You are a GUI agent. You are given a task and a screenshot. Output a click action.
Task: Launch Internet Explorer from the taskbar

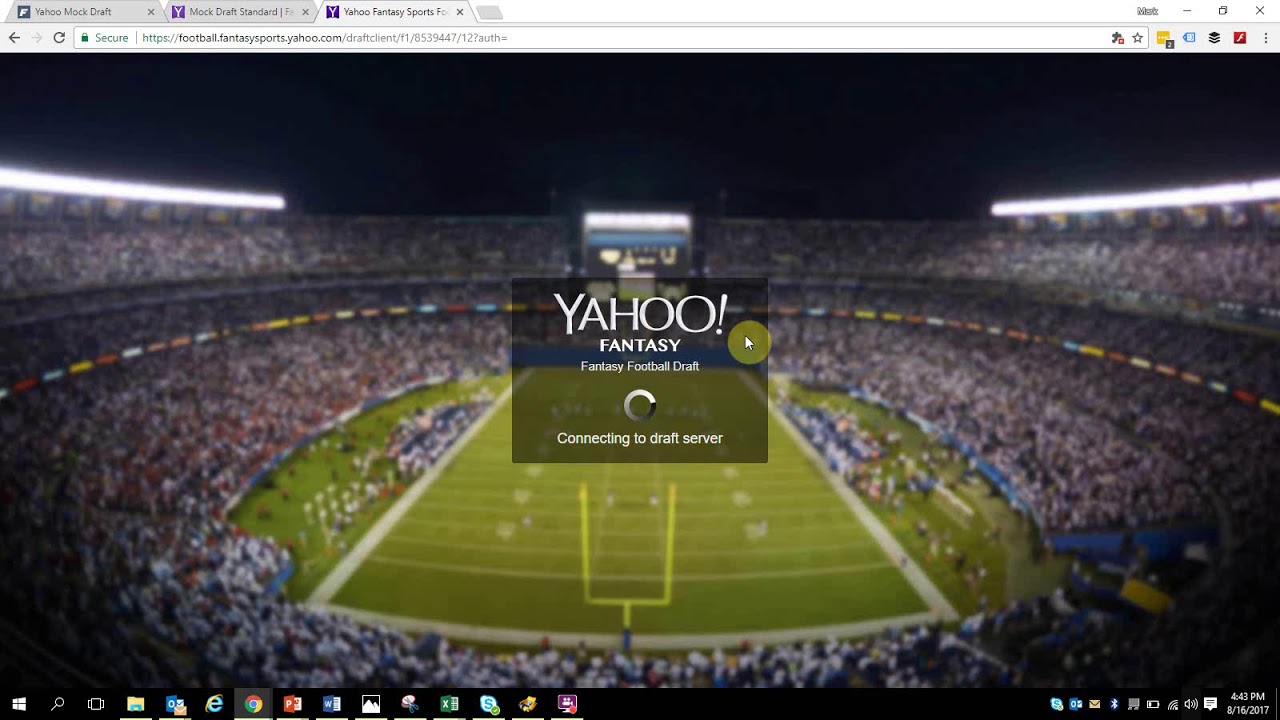click(214, 704)
